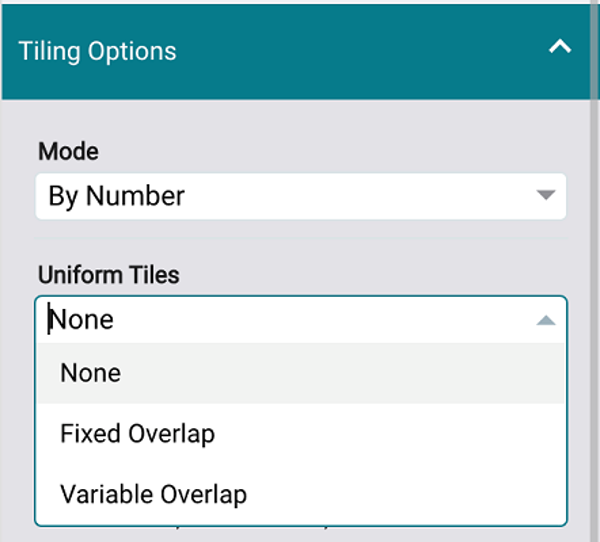Image resolution: width=600 pixels, height=542 pixels.
Task: Select None from the dropdown list
Action: coord(91,373)
